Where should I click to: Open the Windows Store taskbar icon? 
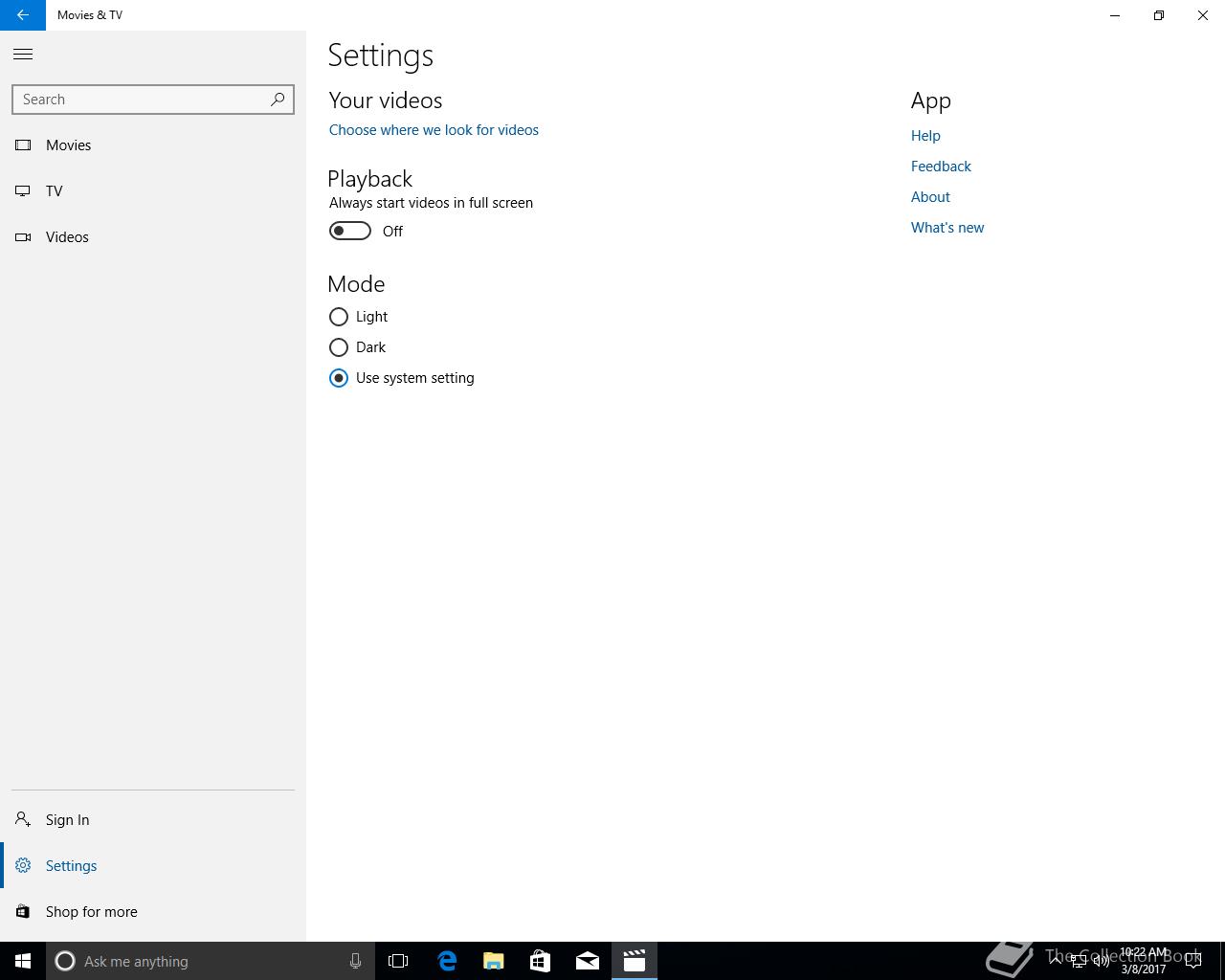tap(540, 961)
